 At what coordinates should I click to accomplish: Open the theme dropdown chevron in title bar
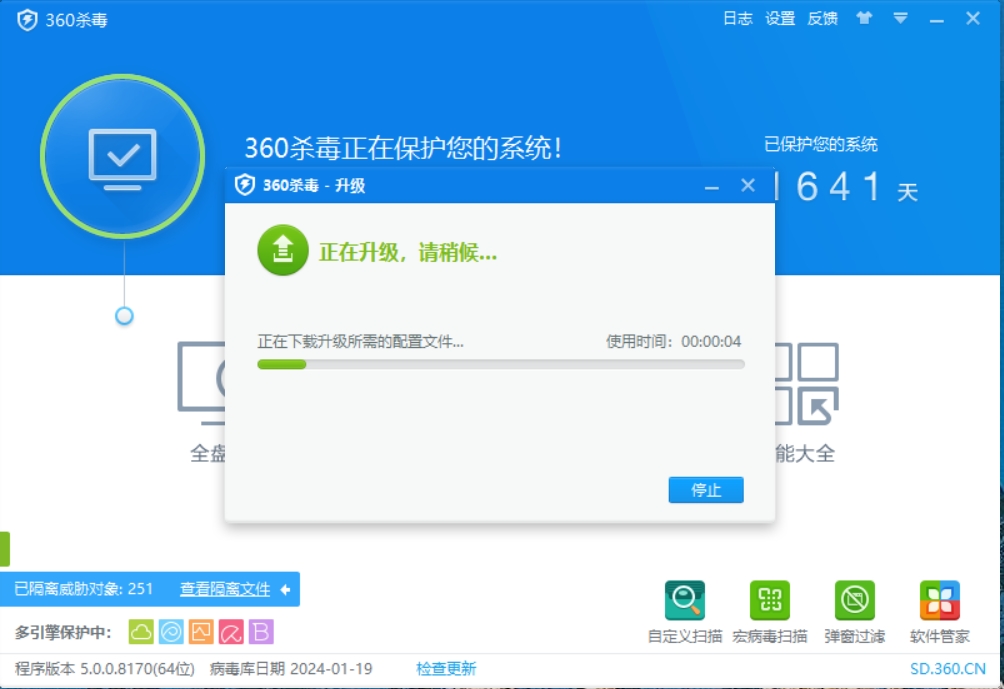pyautogui.click(x=901, y=17)
